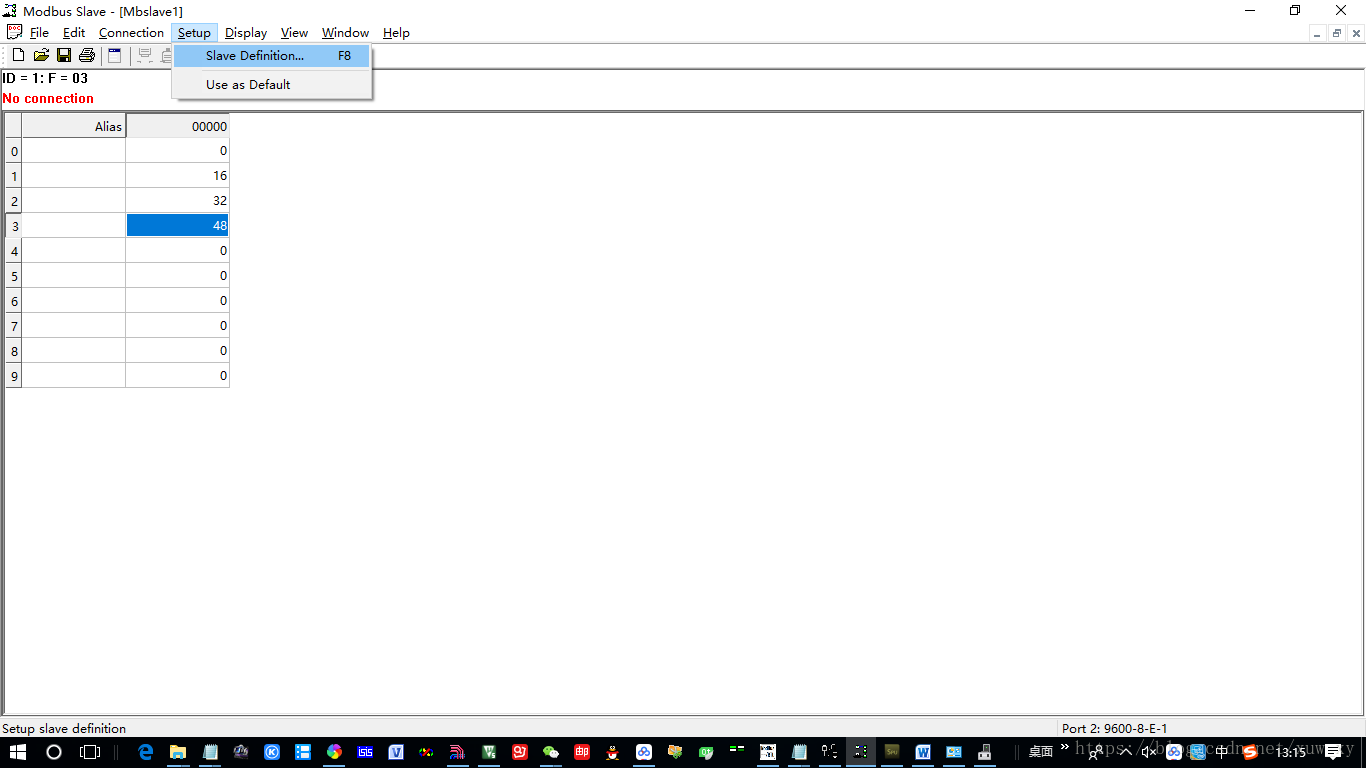Click the clock showing 13:15

click(x=1291, y=751)
